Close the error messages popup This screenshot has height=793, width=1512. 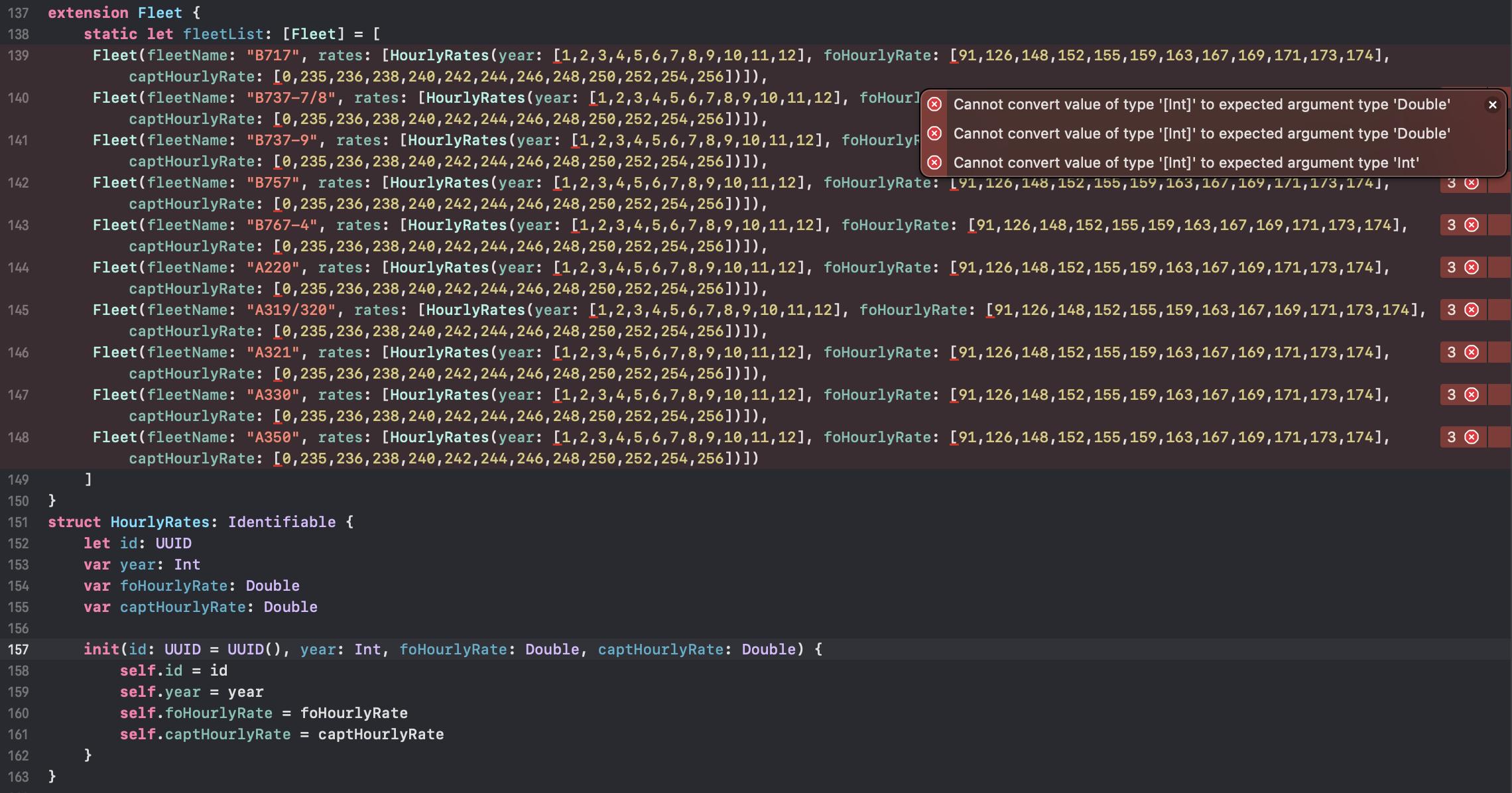coord(1492,105)
